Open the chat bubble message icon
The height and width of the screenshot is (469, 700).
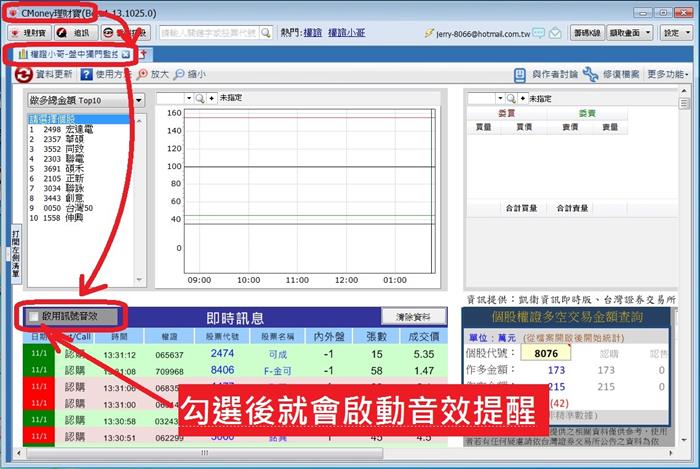(539, 33)
